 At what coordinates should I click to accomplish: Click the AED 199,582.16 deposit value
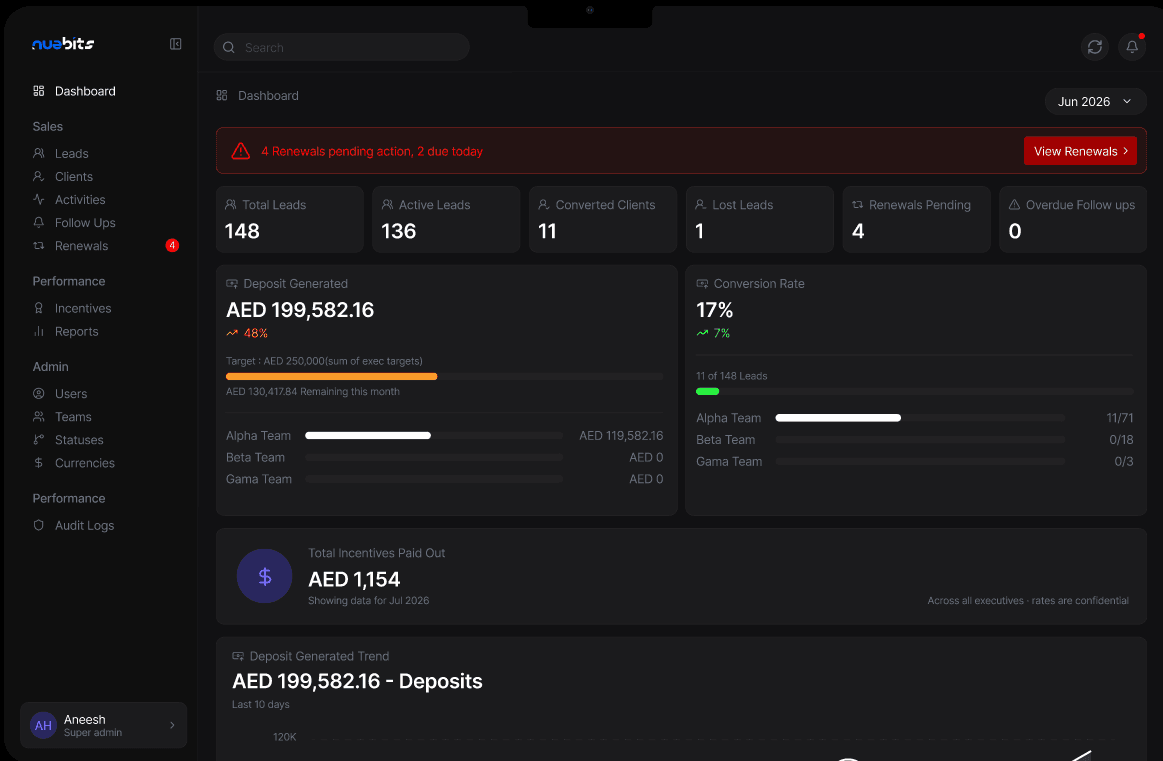[x=300, y=310]
